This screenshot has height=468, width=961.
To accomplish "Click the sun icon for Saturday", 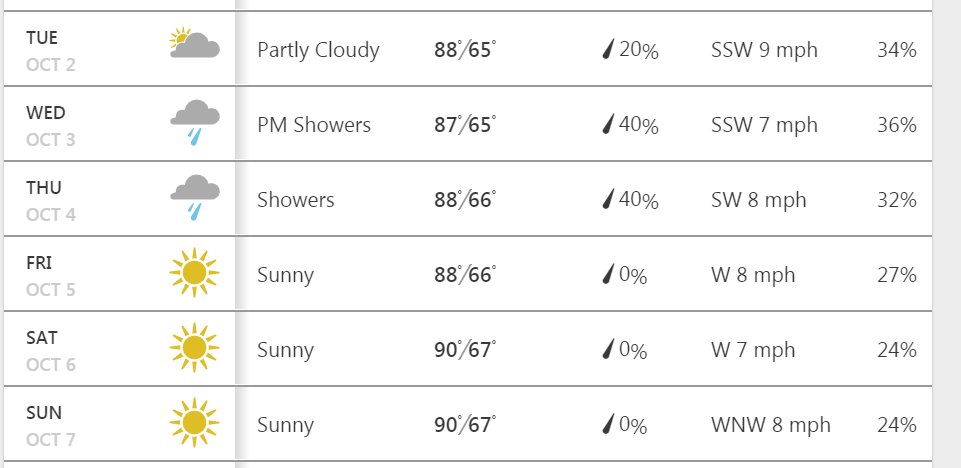I will [x=194, y=347].
